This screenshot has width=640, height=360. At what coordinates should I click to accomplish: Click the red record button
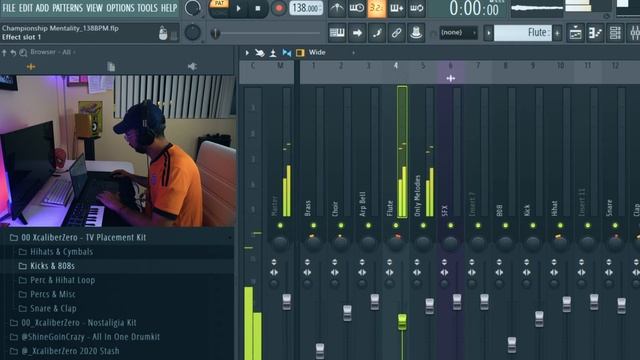pos(279,8)
